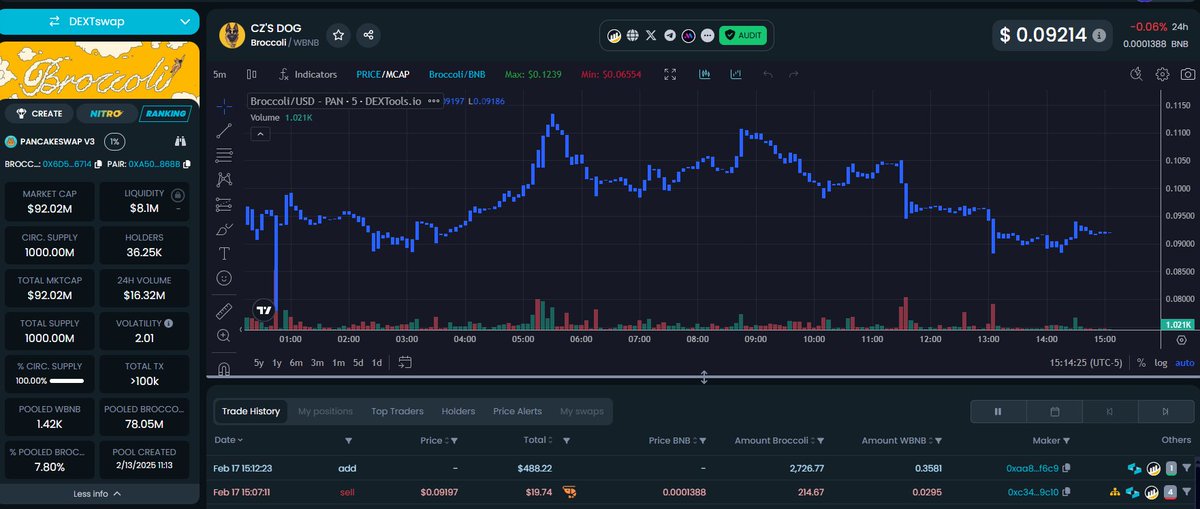The width and height of the screenshot is (1200, 509).
Task: Collapse the volume indicator legend
Action: [x=259, y=133]
